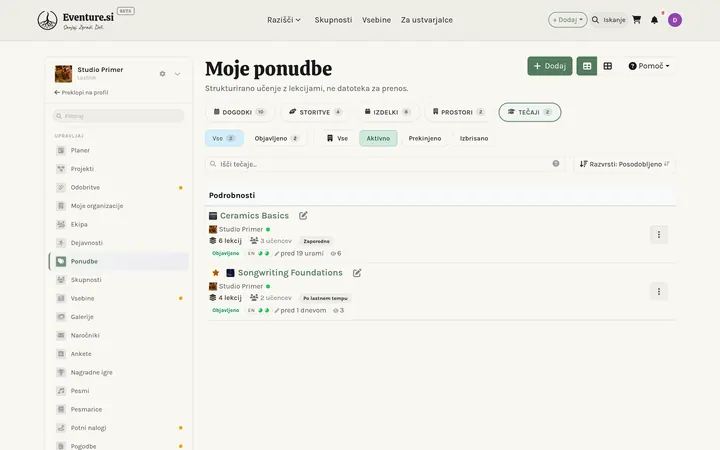Image resolution: width=720 pixels, height=450 pixels.
Task: Open the Pomoč help dropdown
Action: [649, 66]
